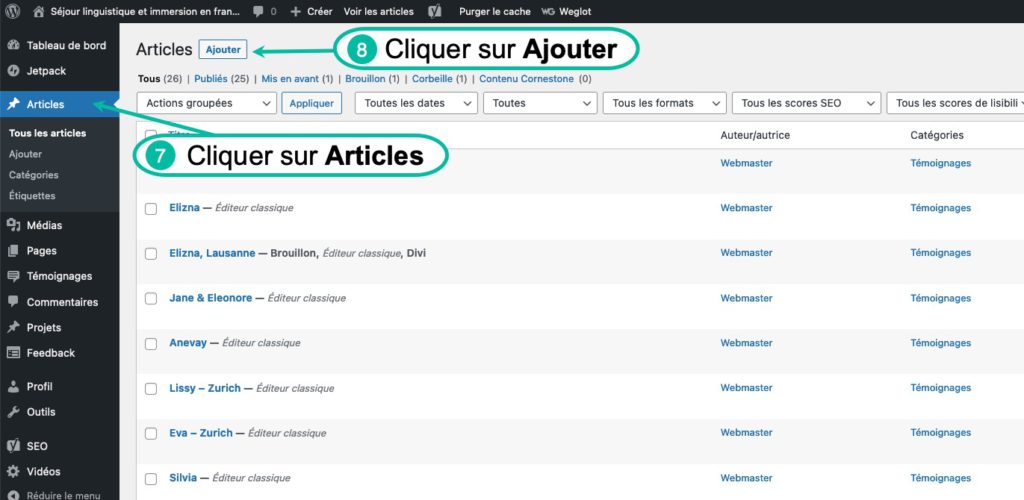Select the Jane & Eleonore article checkbox
Screen dimensions: 1024x500
(x=151, y=299)
